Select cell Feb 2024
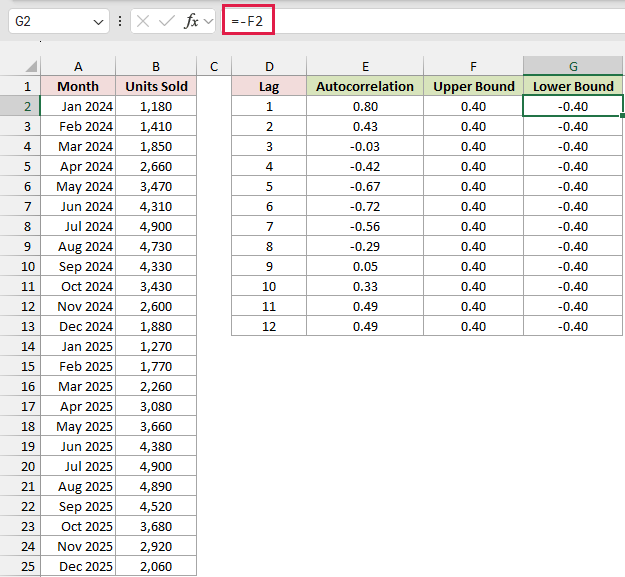 click(x=78, y=126)
